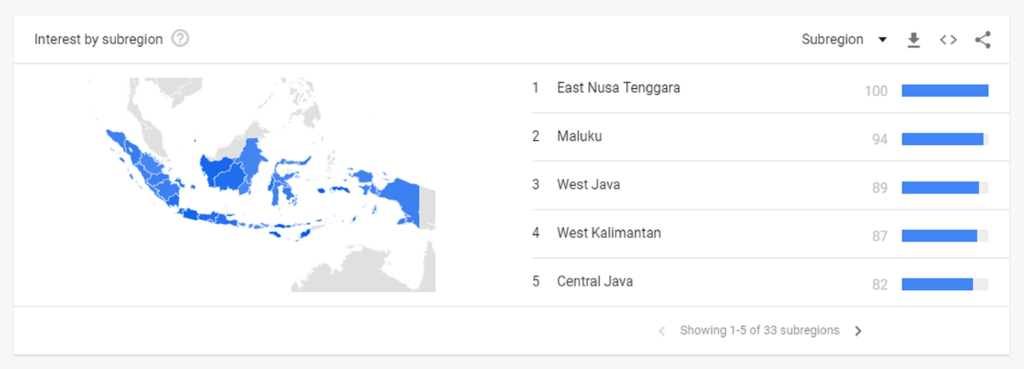Open the West Java entry
1024x369 pixels.
(x=588, y=185)
